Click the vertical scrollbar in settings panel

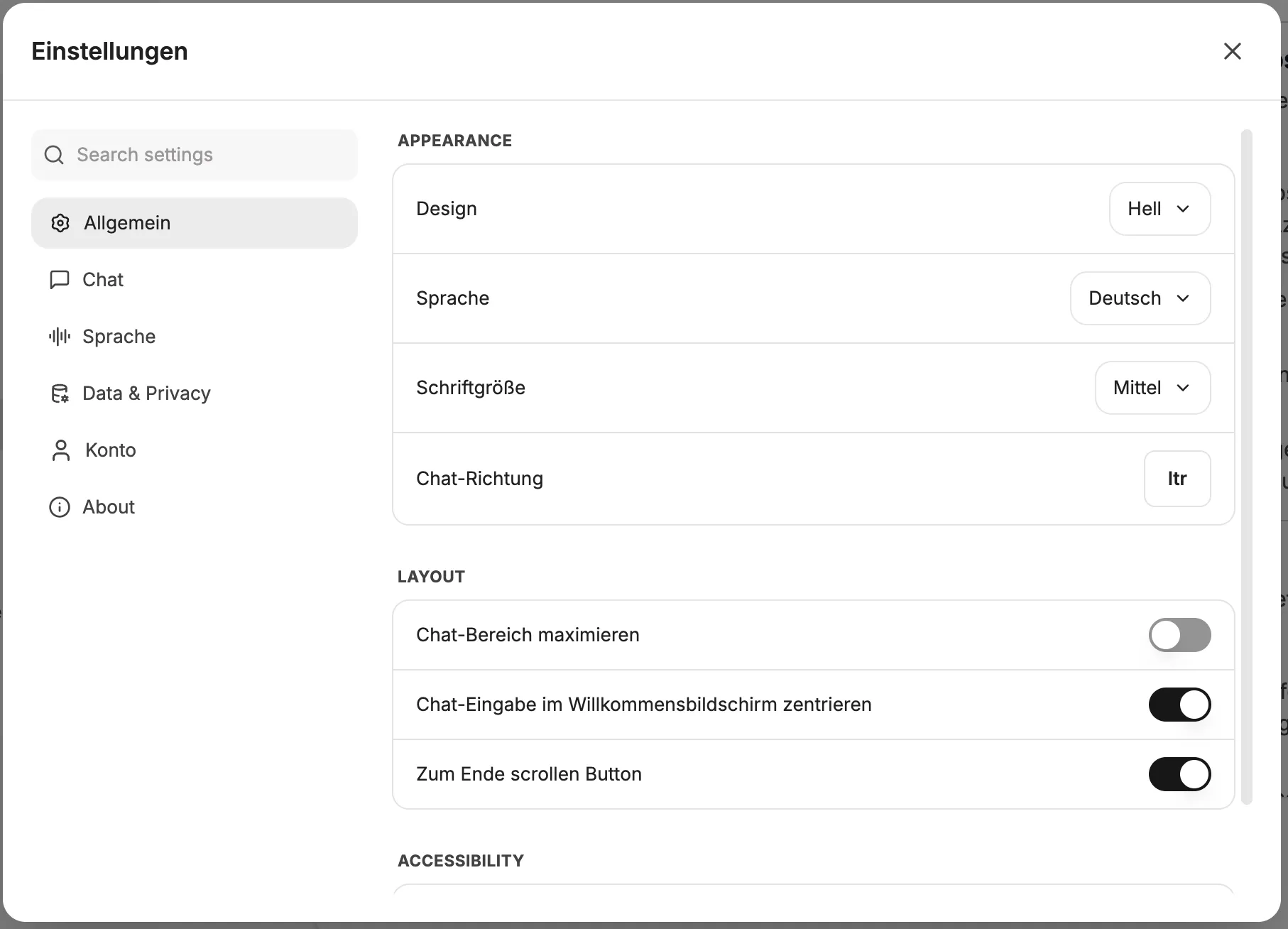[x=1247, y=467]
